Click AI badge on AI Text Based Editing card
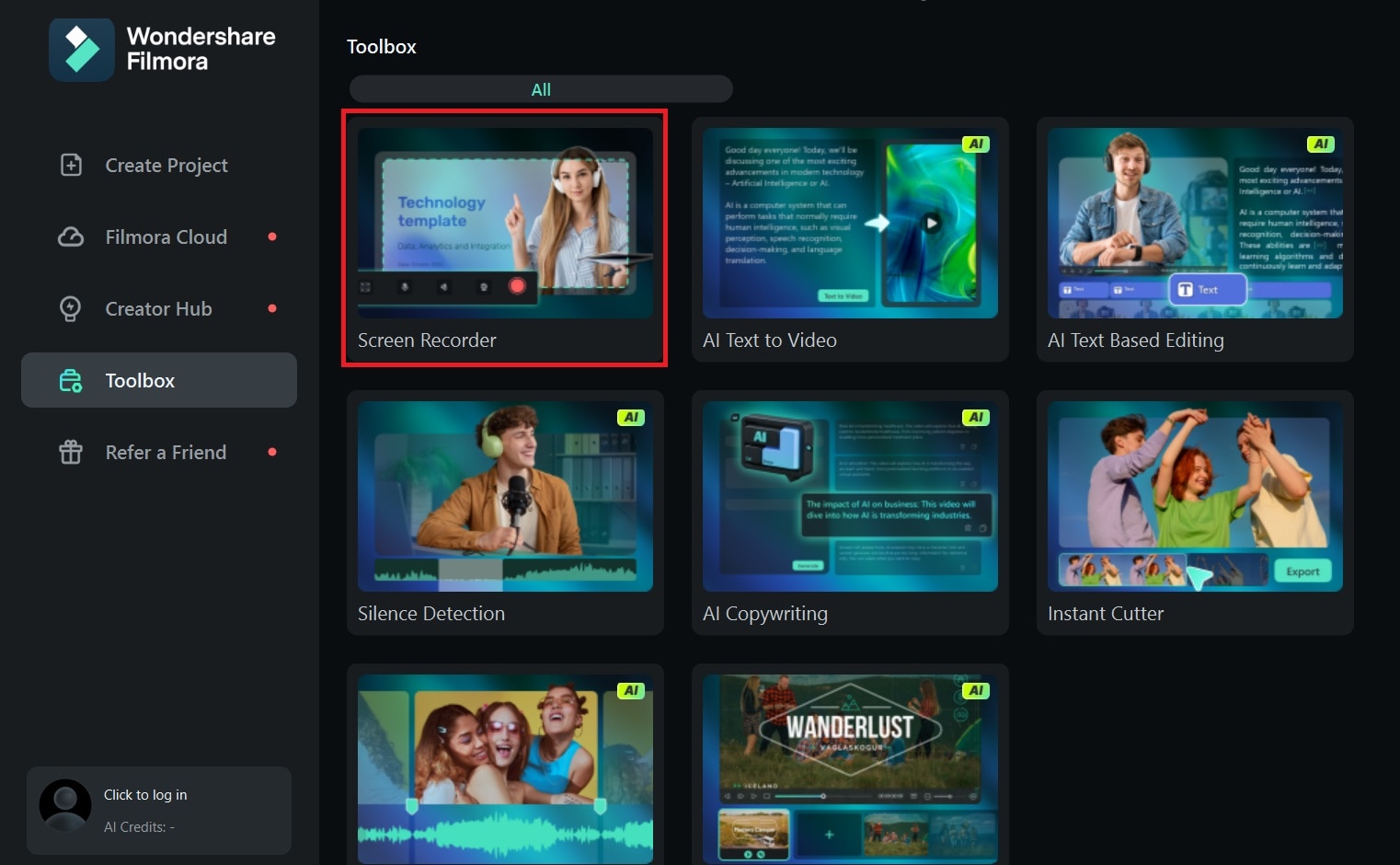The height and width of the screenshot is (865, 1400). [1320, 144]
